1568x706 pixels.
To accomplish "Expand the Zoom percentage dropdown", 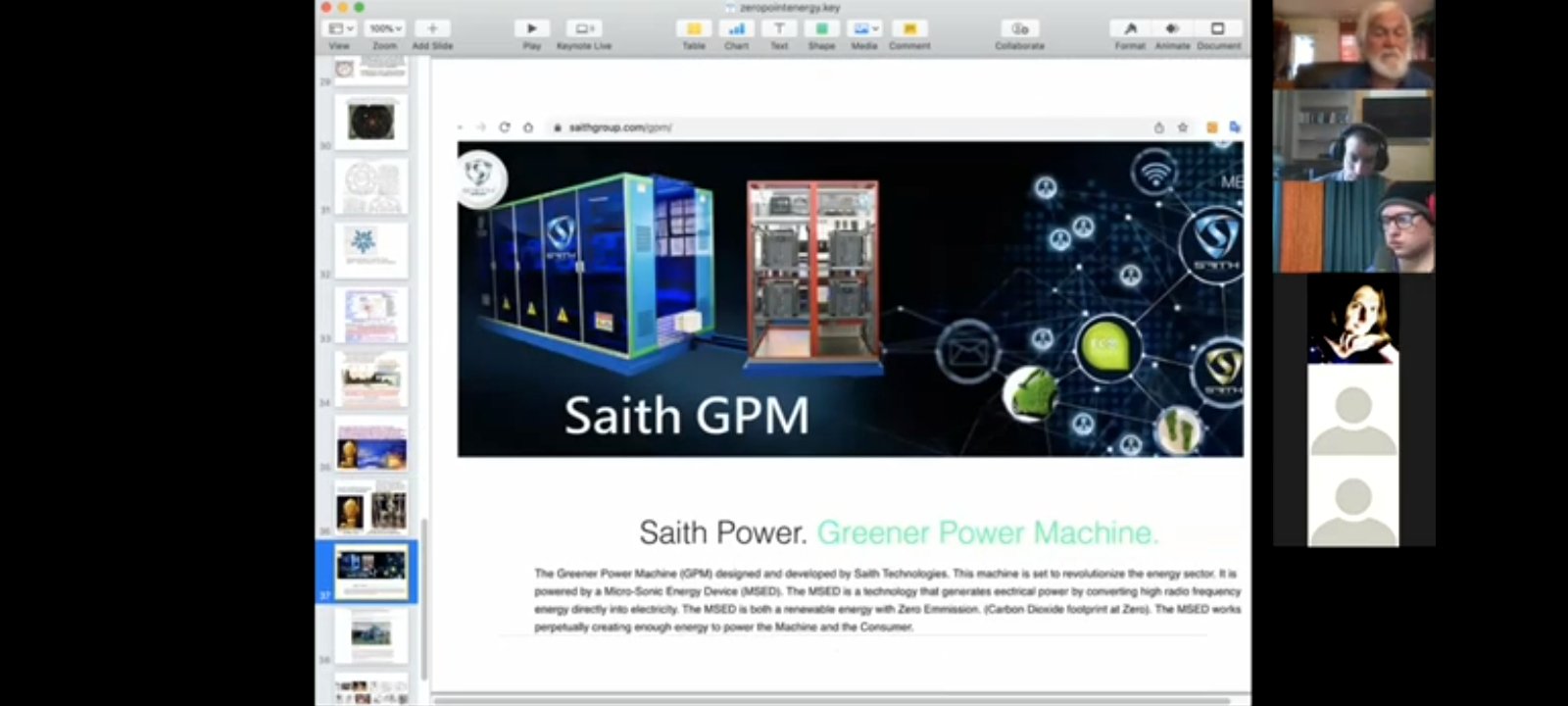I will coord(385,29).
